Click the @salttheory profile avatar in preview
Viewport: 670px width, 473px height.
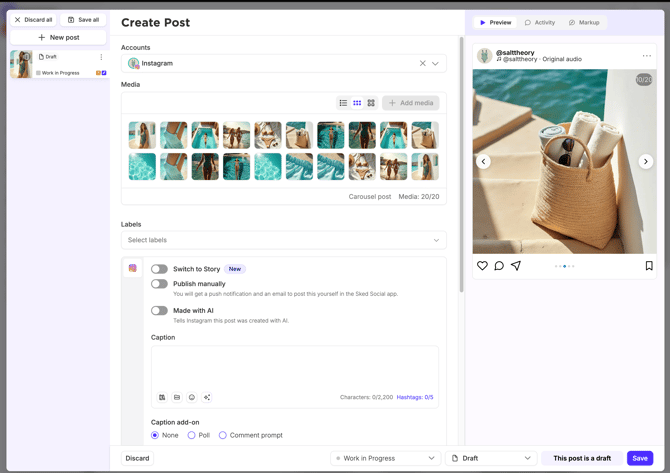tap(485, 56)
